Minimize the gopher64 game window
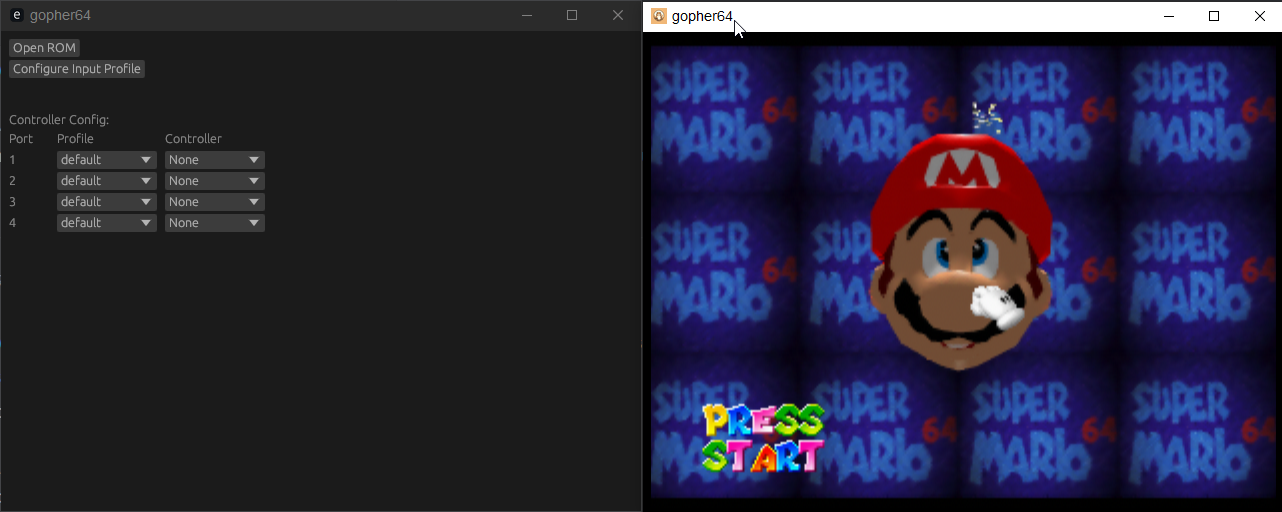 (x=1168, y=16)
